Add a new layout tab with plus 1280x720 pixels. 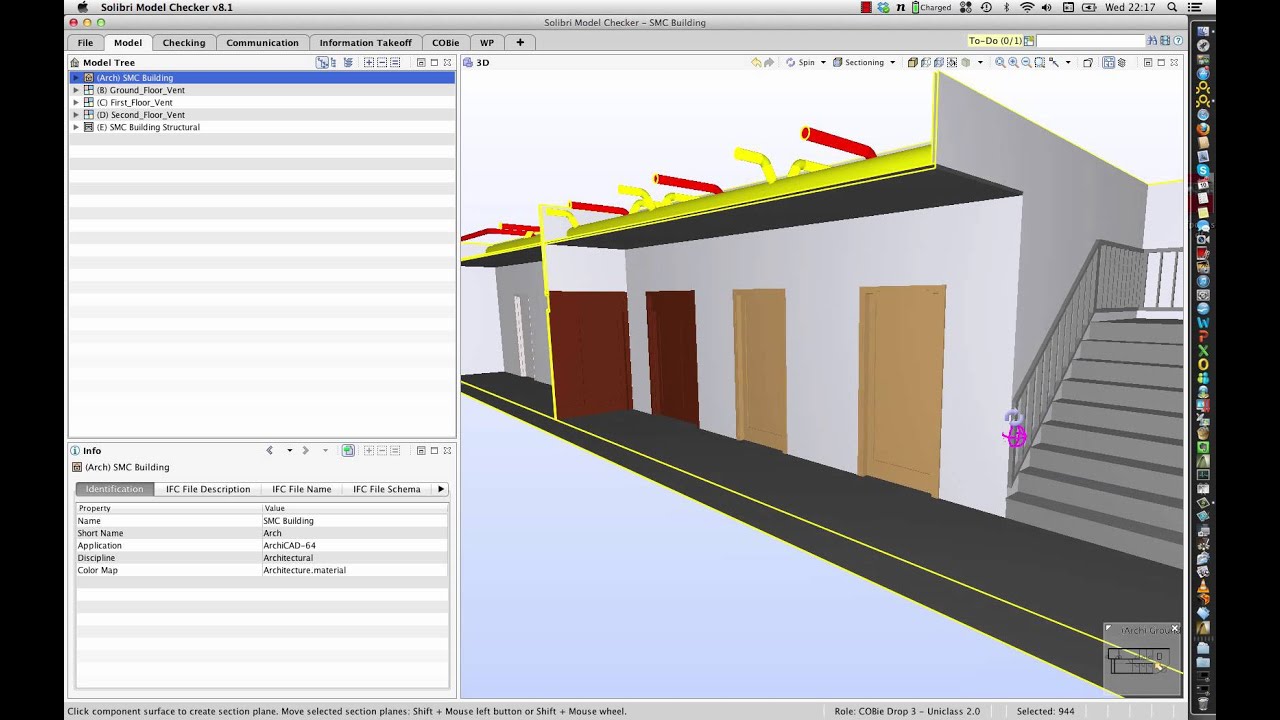520,42
